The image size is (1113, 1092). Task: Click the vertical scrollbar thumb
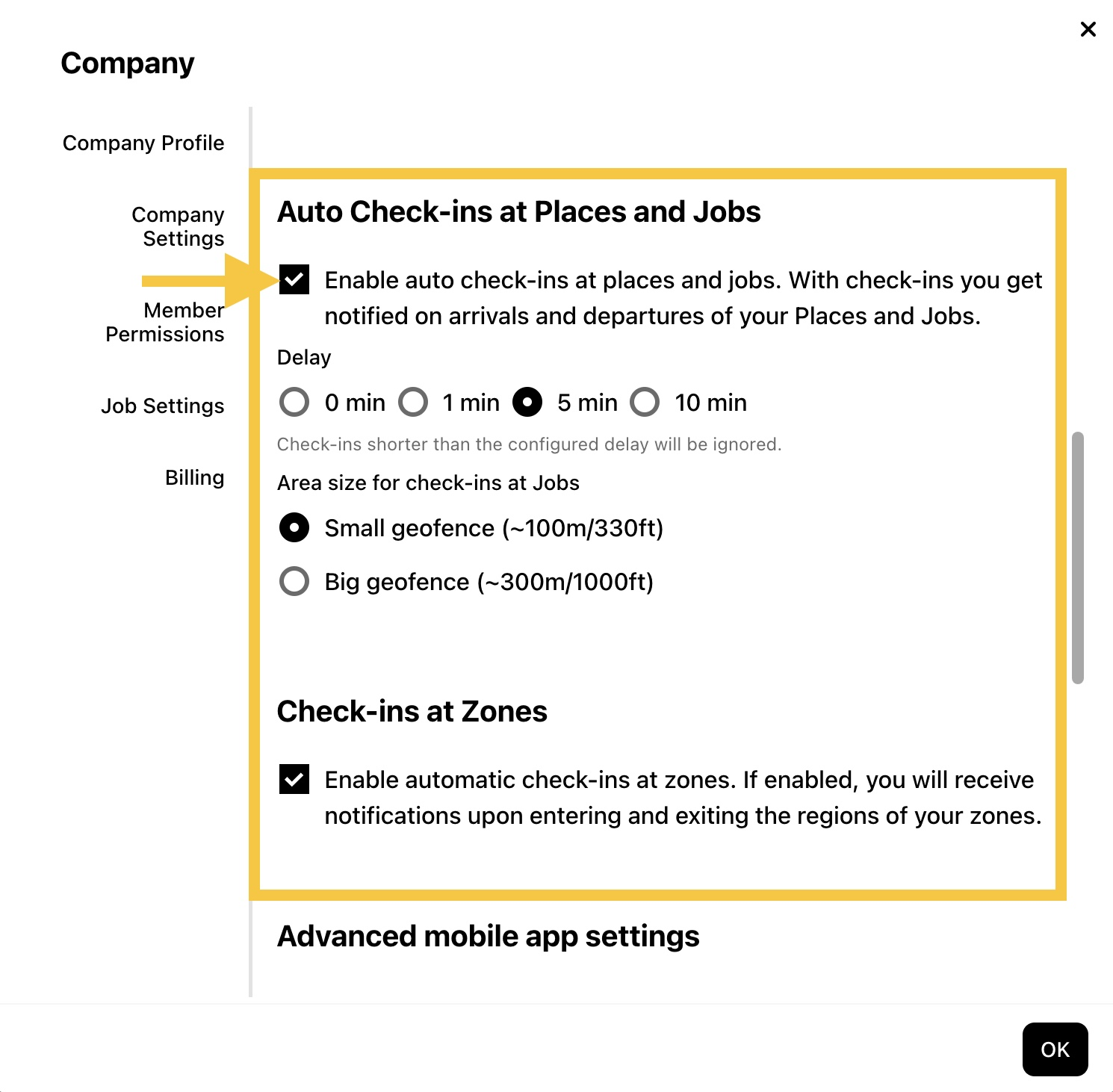(x=1077, y=557)
